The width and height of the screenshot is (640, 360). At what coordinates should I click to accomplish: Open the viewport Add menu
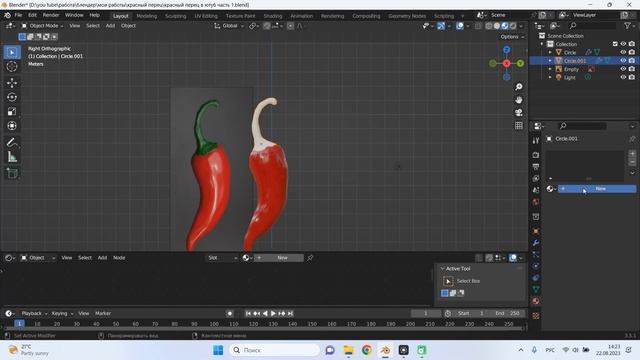pos(110,26)
